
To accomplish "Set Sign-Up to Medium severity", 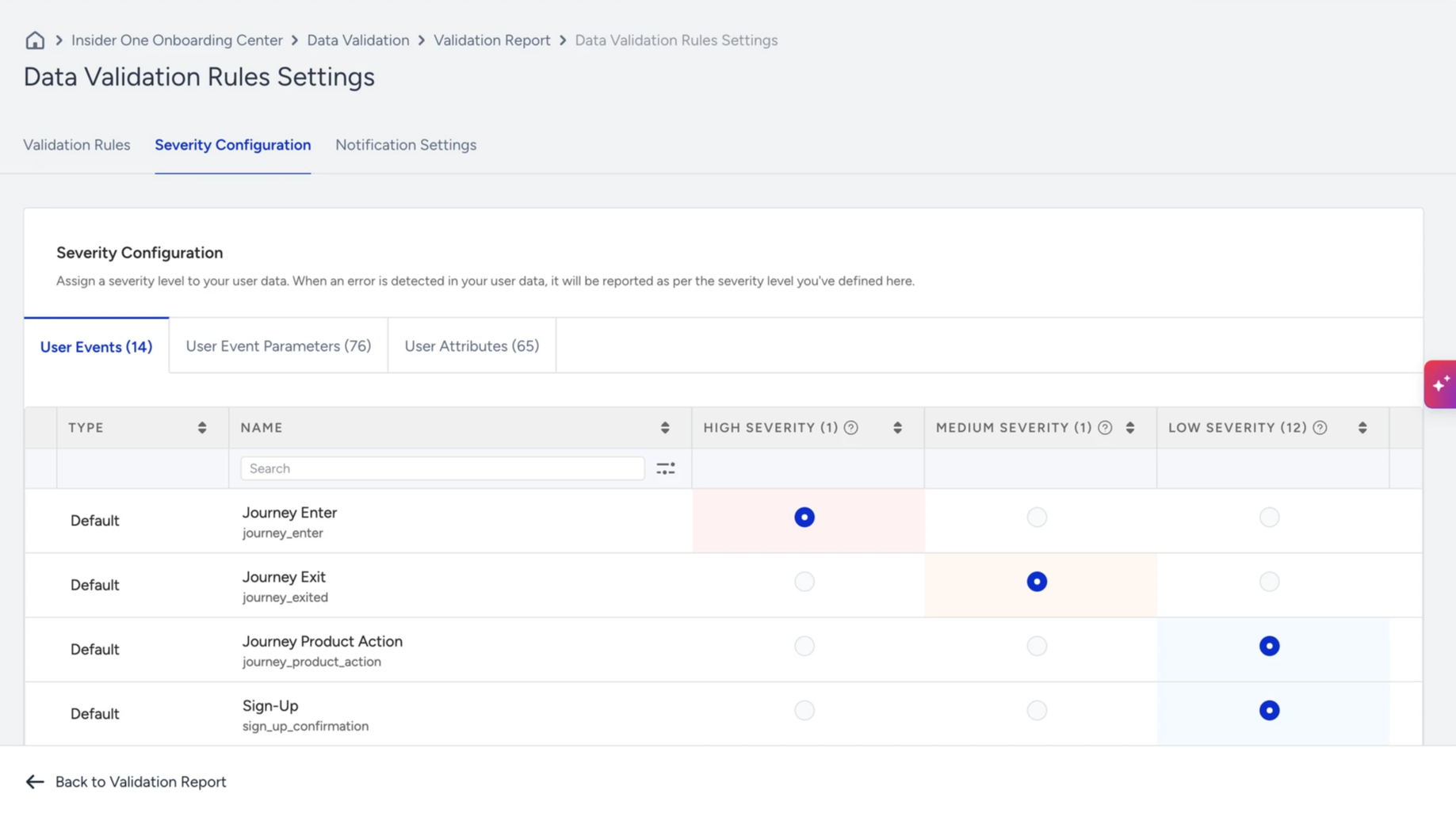I will (x=1037, y=710).
